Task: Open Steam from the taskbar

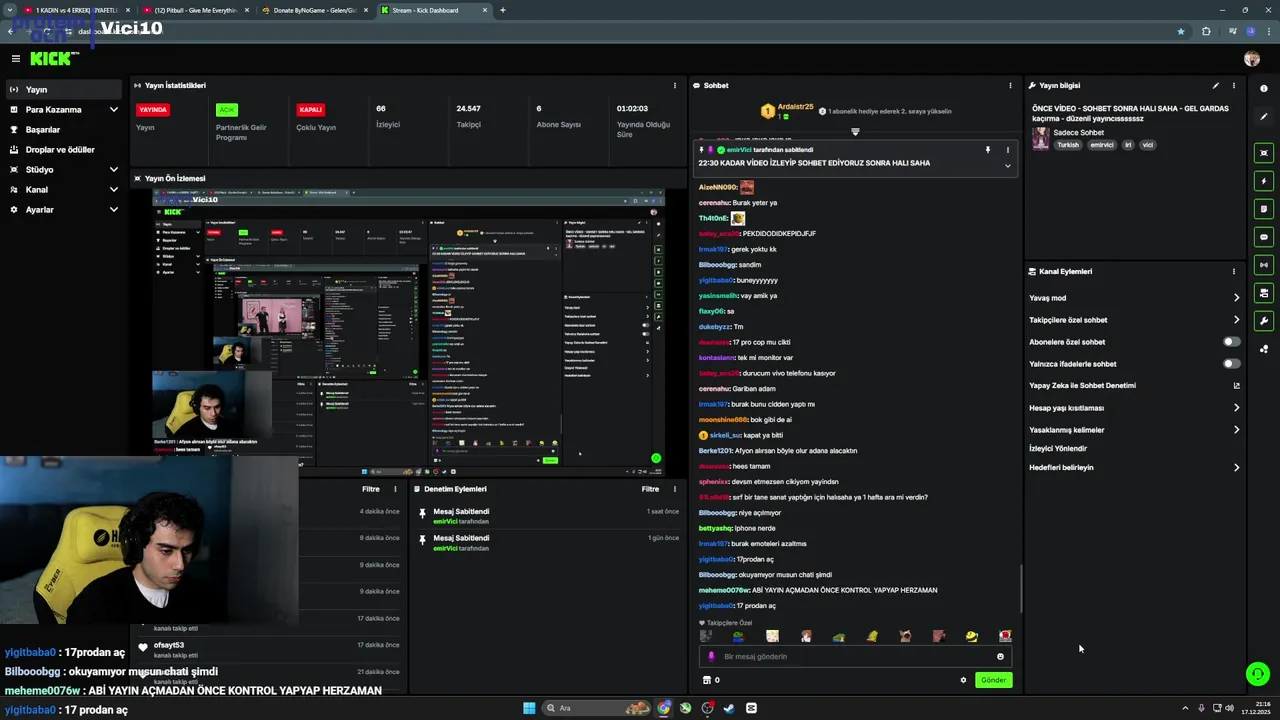Action: tap(729, 708)
